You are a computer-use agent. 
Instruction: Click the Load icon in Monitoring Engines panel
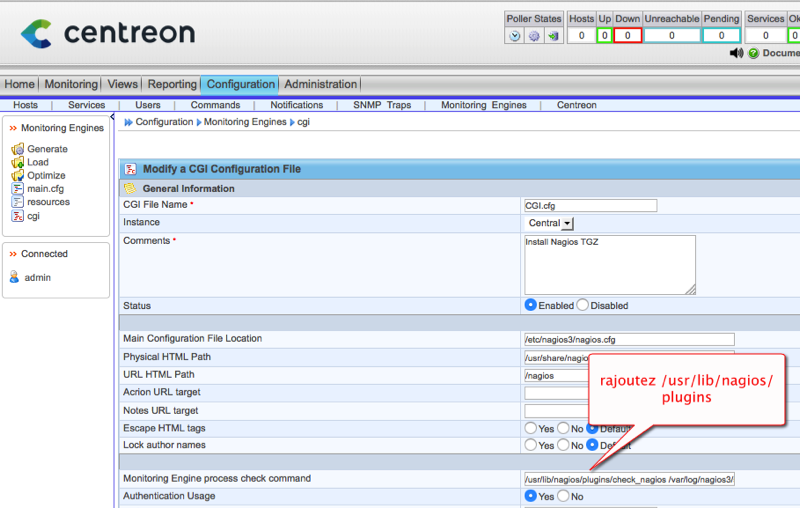pos(17,162)
